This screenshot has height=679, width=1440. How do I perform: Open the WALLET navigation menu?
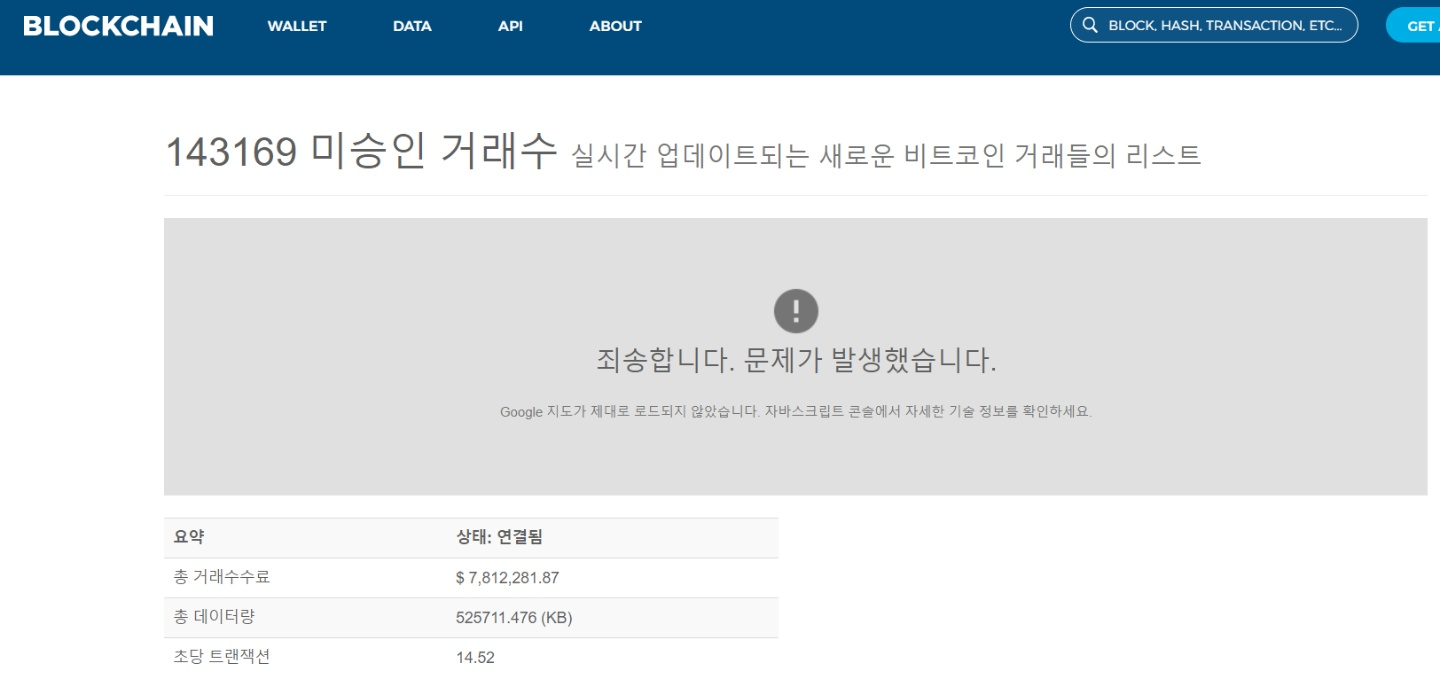[x=296, y=26]
